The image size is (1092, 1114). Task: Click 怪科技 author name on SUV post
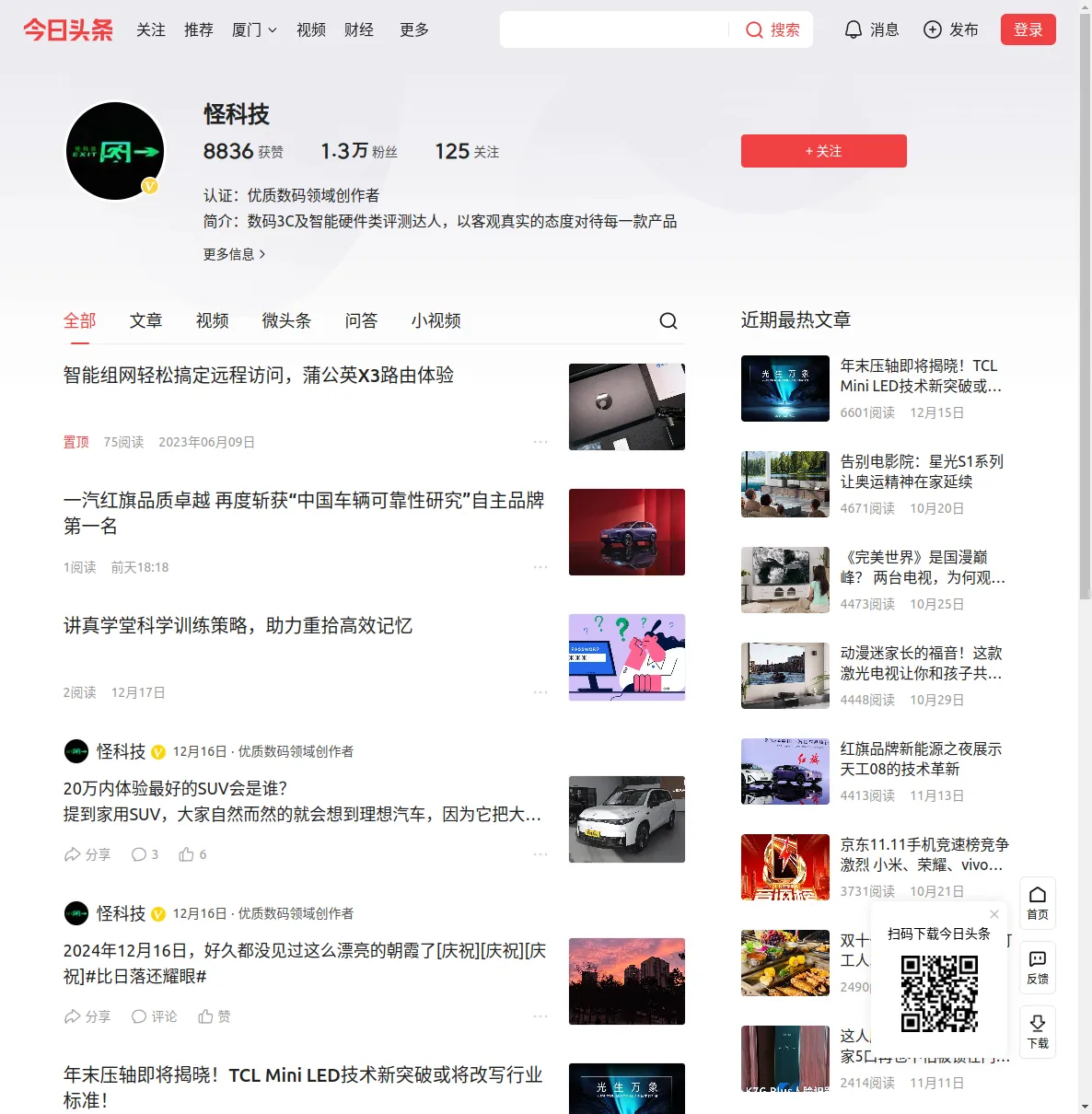122,751
